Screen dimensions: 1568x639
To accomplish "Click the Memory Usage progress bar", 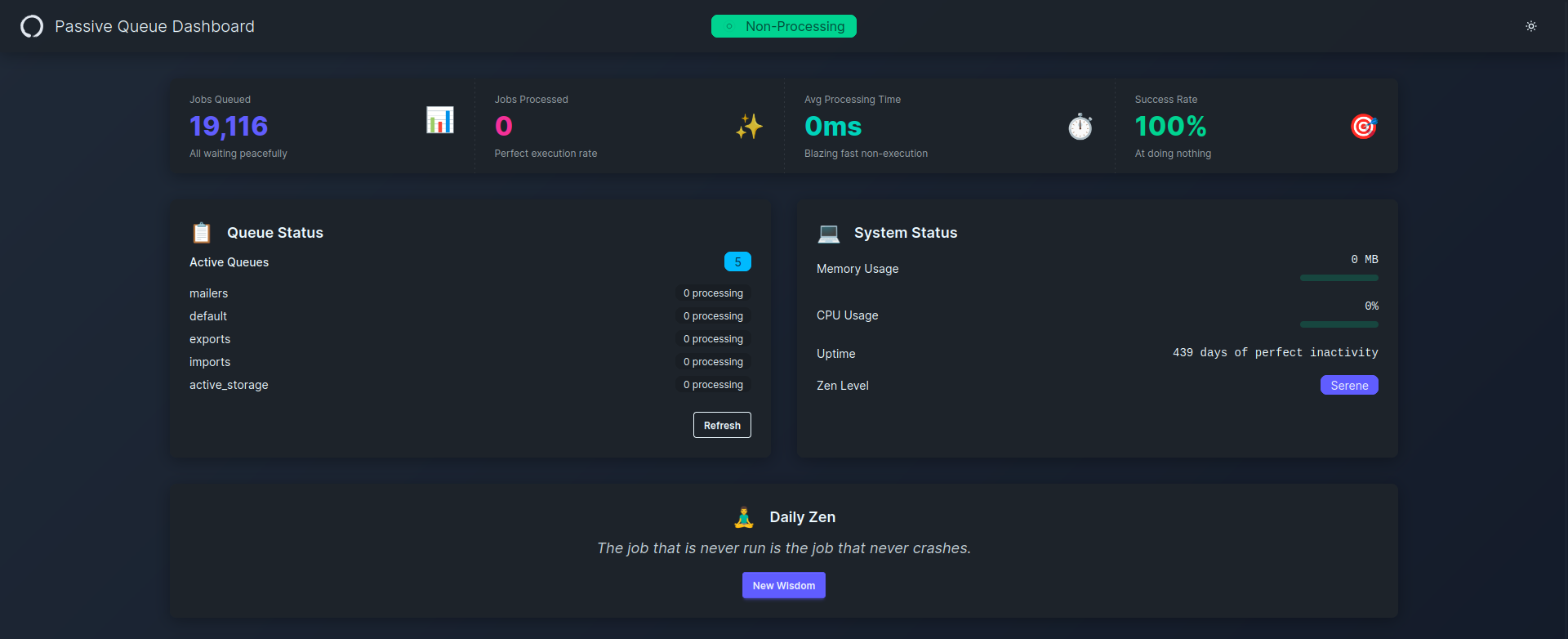I will tap(1339, 278).
